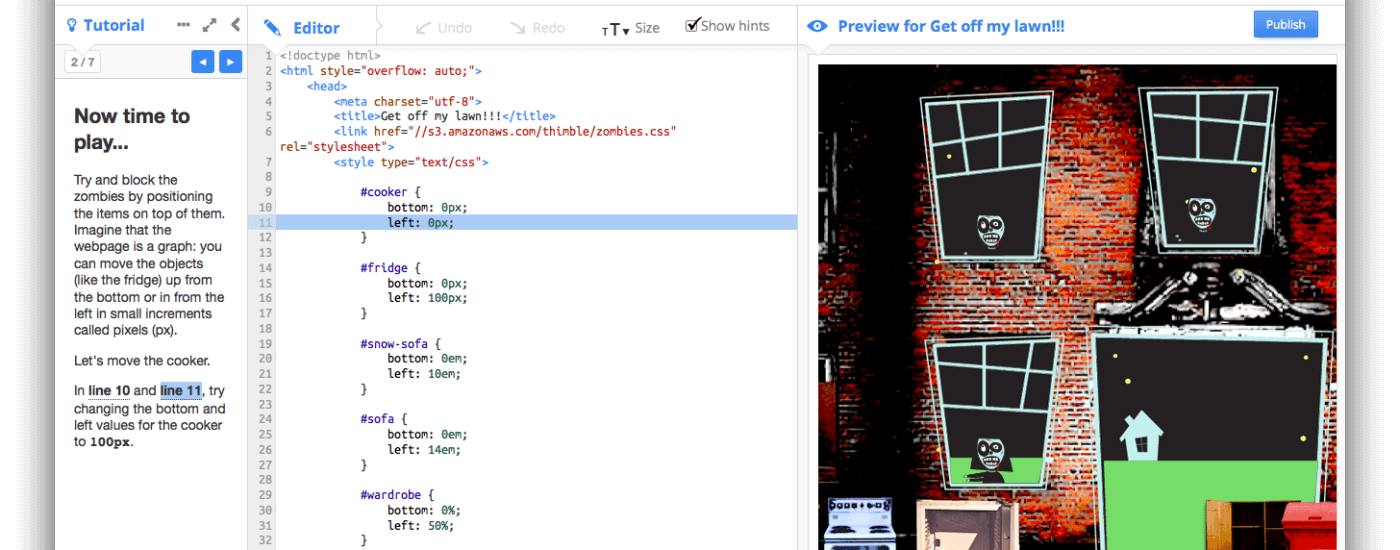Click the red sofa object in preview
This screenshot has height=550, width=1400.
[x=1309, y=526]
